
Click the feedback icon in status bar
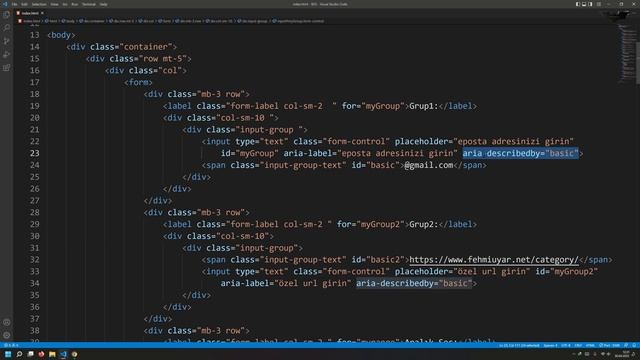(x=626, y=345)
